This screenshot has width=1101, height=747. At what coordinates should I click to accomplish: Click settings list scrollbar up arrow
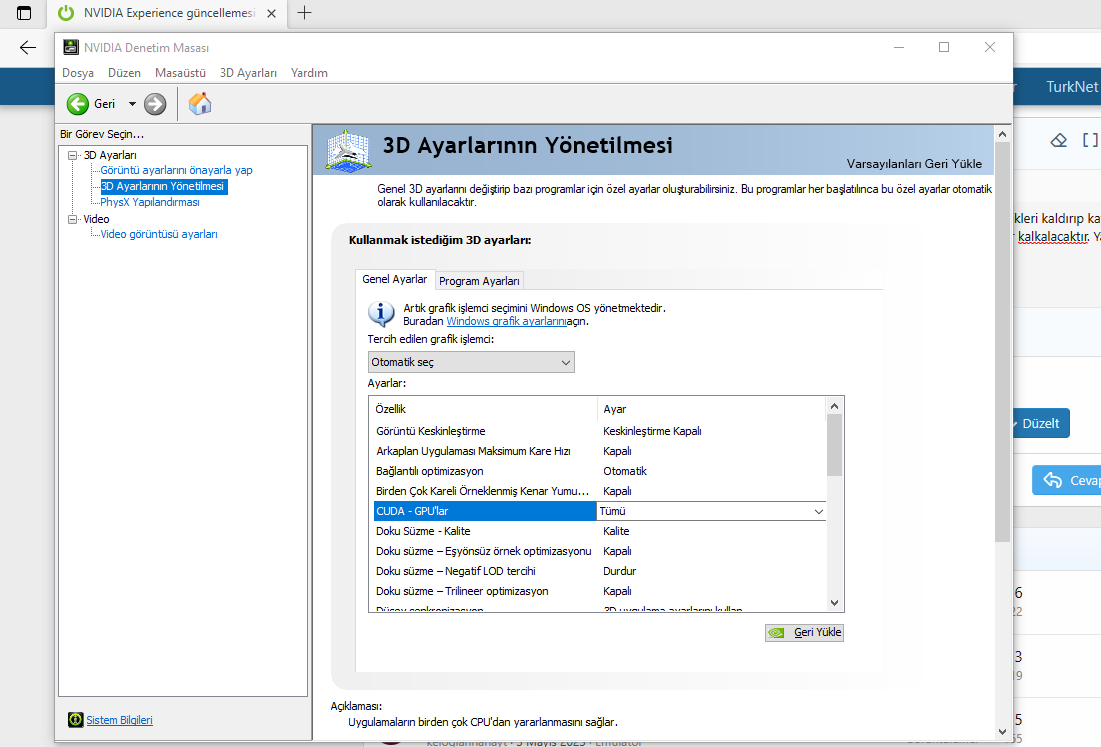pyautogui.click(x=834, y=406)
